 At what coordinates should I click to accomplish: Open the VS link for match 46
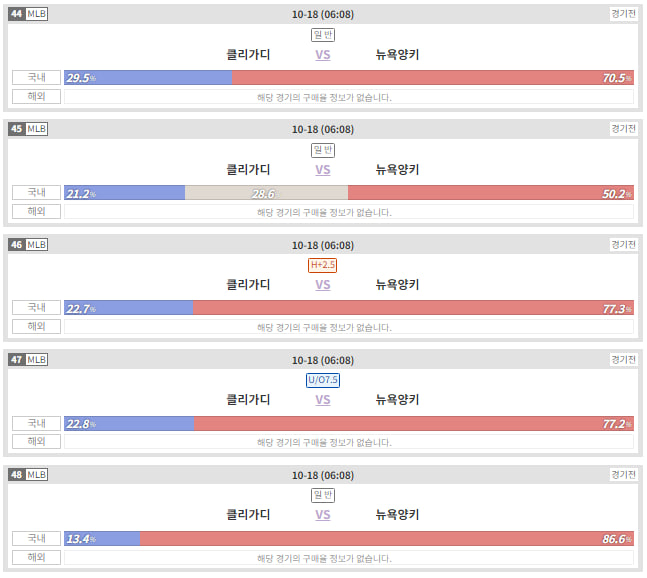pos(323,285)
